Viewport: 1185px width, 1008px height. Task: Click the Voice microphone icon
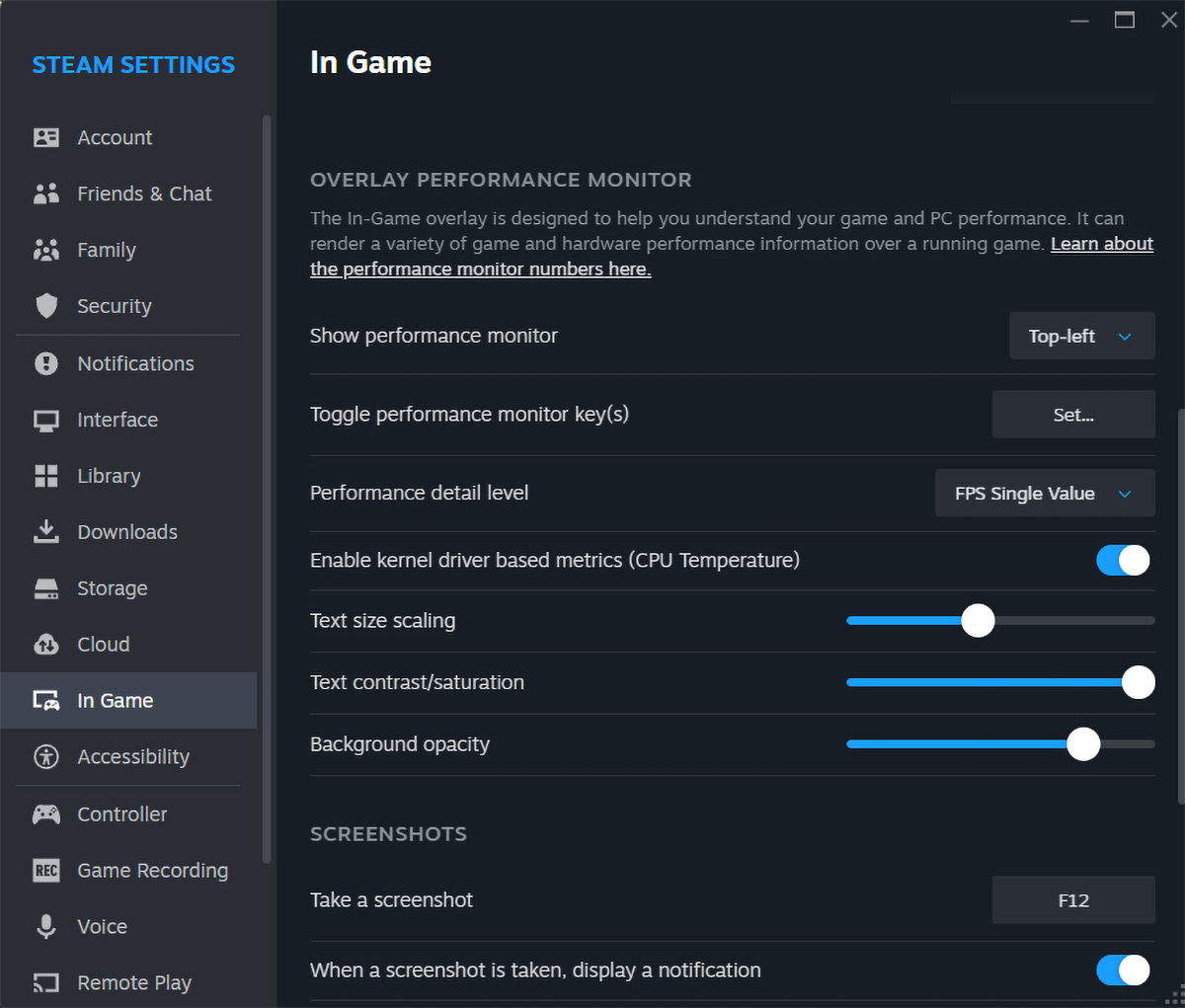[46, 927]
